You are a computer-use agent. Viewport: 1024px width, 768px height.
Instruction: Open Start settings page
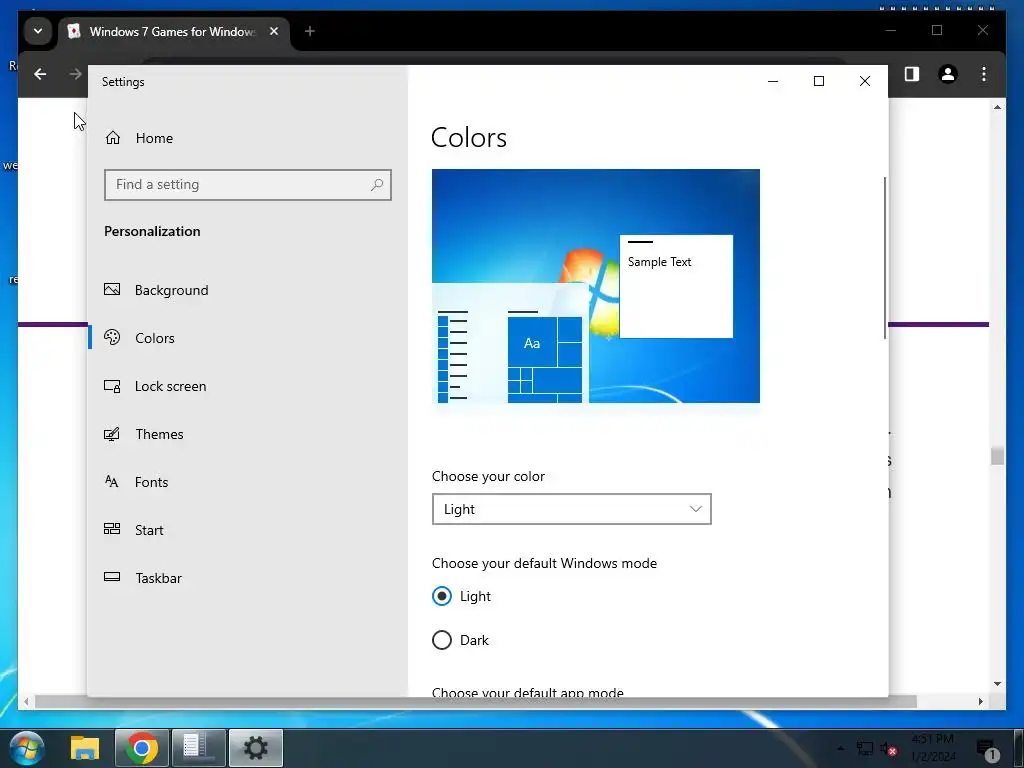click(149, 530)
